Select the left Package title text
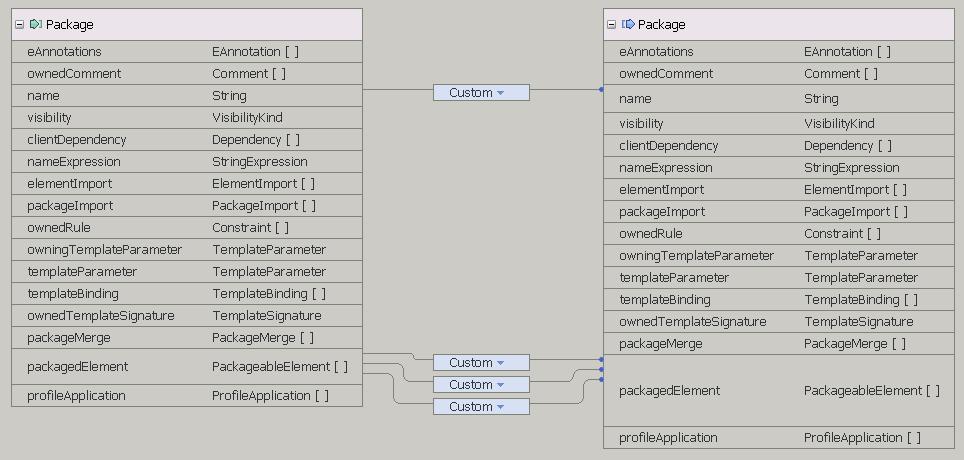This screenshot has width=964, height=460. pos(69,25)
